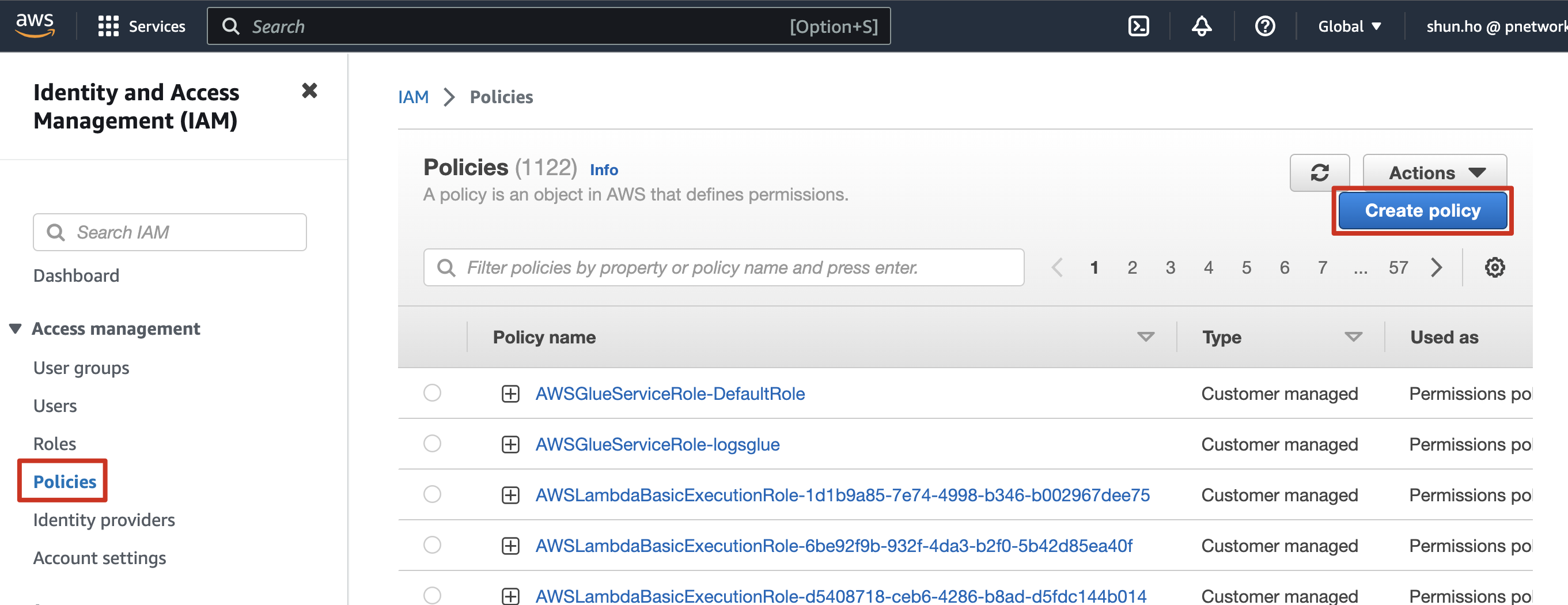Viewport: 1568px width, 605px height.
Task: Focus the Filter policies search field
Action: tap(723, 267)
